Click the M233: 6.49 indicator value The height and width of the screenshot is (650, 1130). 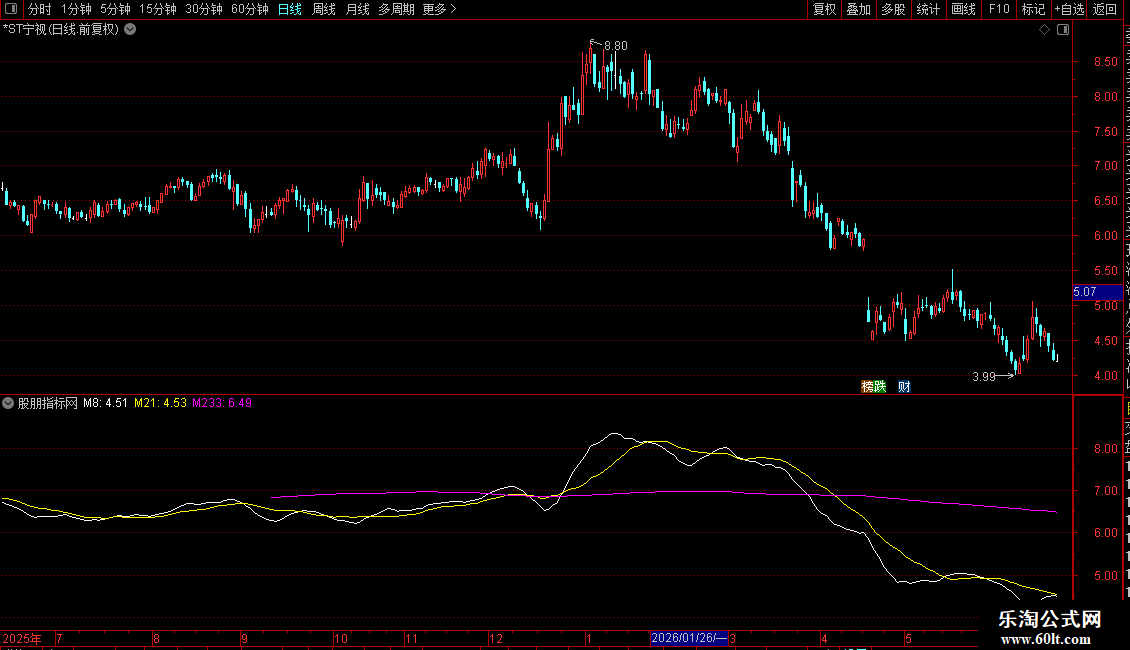(222, 404)
